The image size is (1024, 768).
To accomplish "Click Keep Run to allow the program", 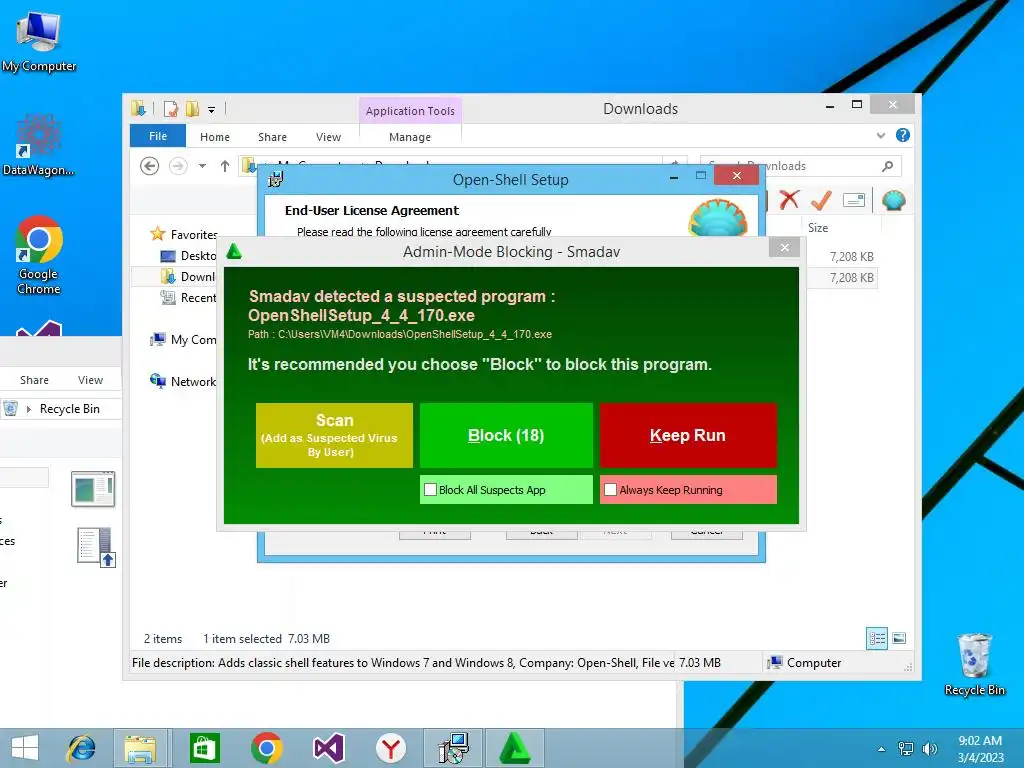I will (688, 436).
